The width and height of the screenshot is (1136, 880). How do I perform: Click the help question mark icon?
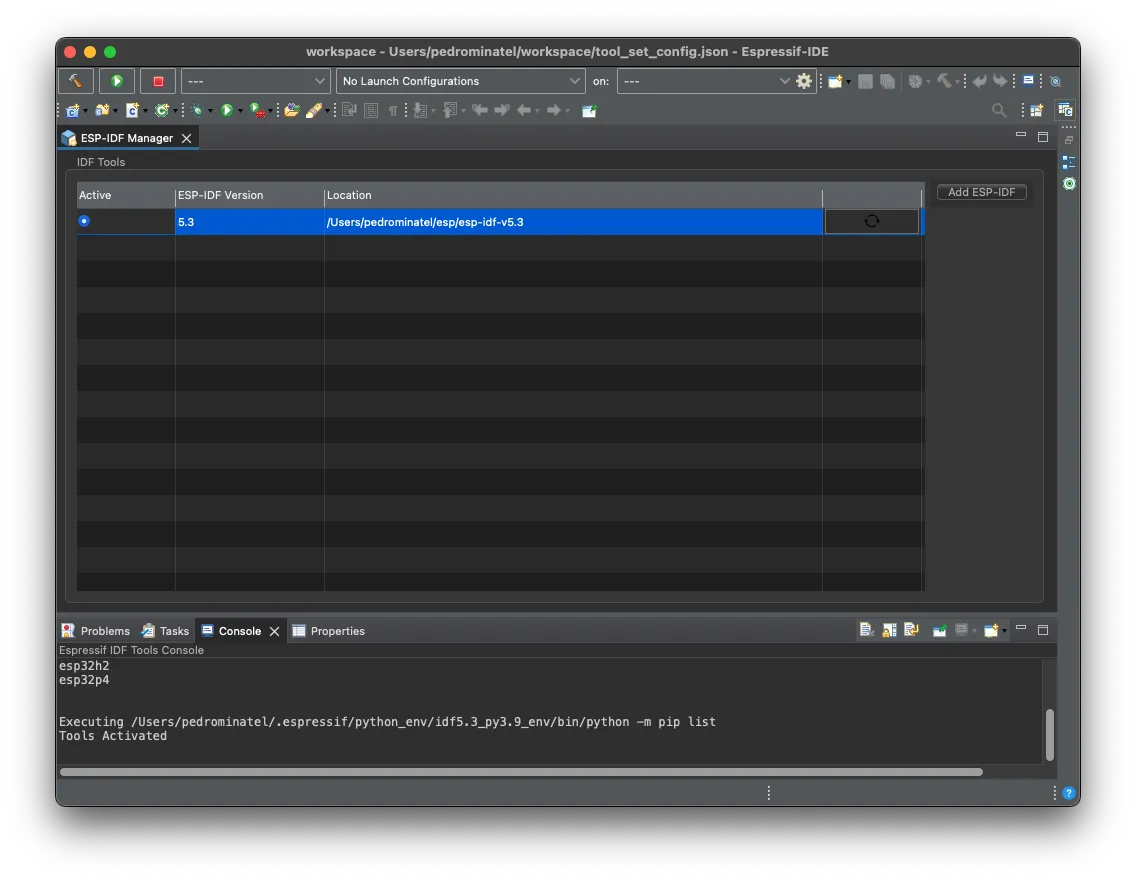click(1069, 793)
